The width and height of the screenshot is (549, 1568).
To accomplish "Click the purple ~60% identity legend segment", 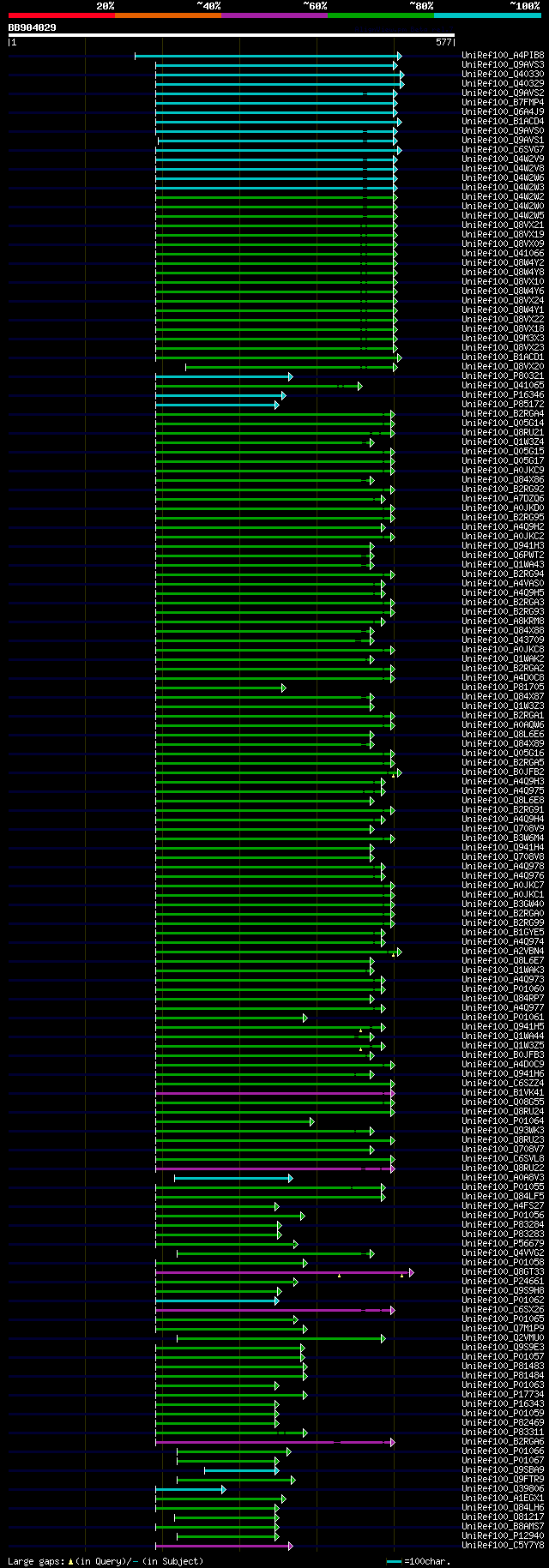I will click(x=274, y=15).
